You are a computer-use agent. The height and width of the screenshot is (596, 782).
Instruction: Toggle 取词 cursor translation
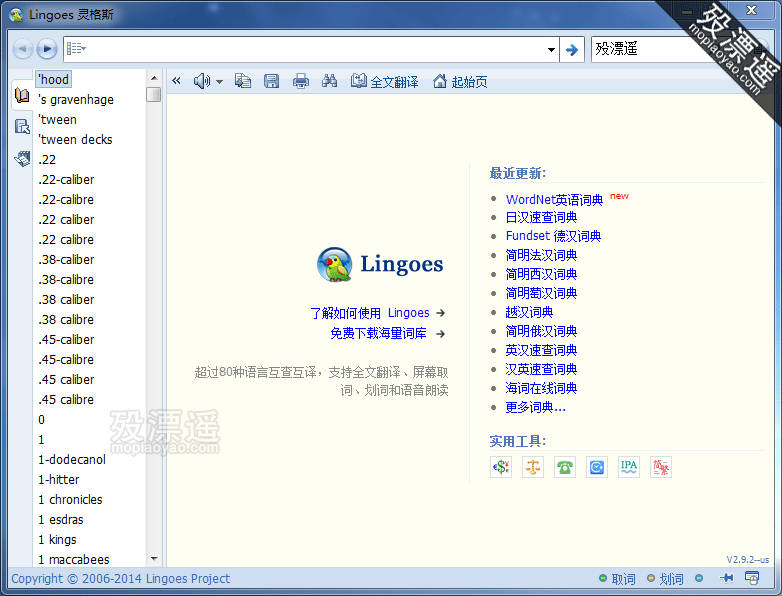click(617, 579)
